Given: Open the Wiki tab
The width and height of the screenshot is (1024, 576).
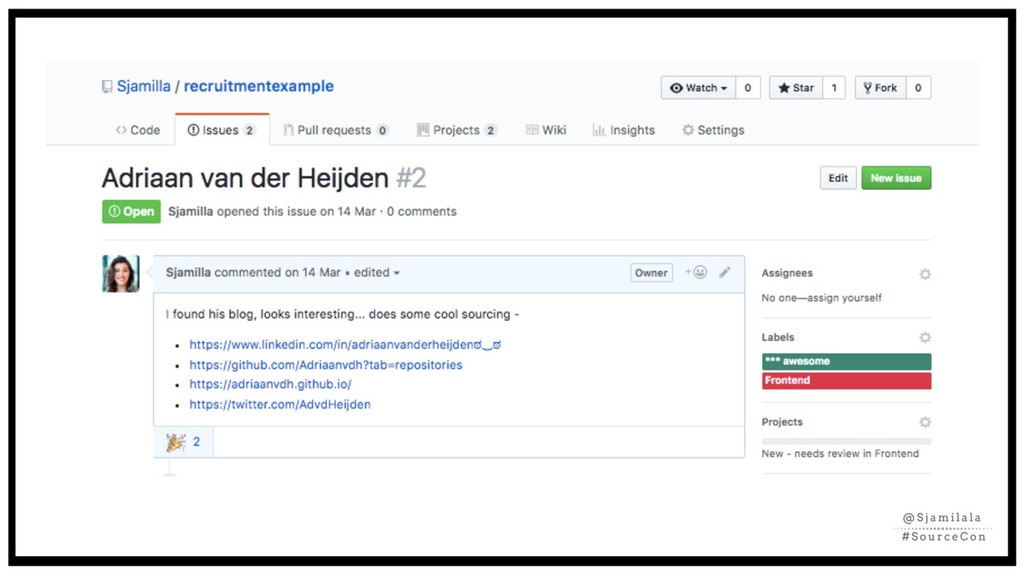Looking at the screenshot, I should click(546, 130).
